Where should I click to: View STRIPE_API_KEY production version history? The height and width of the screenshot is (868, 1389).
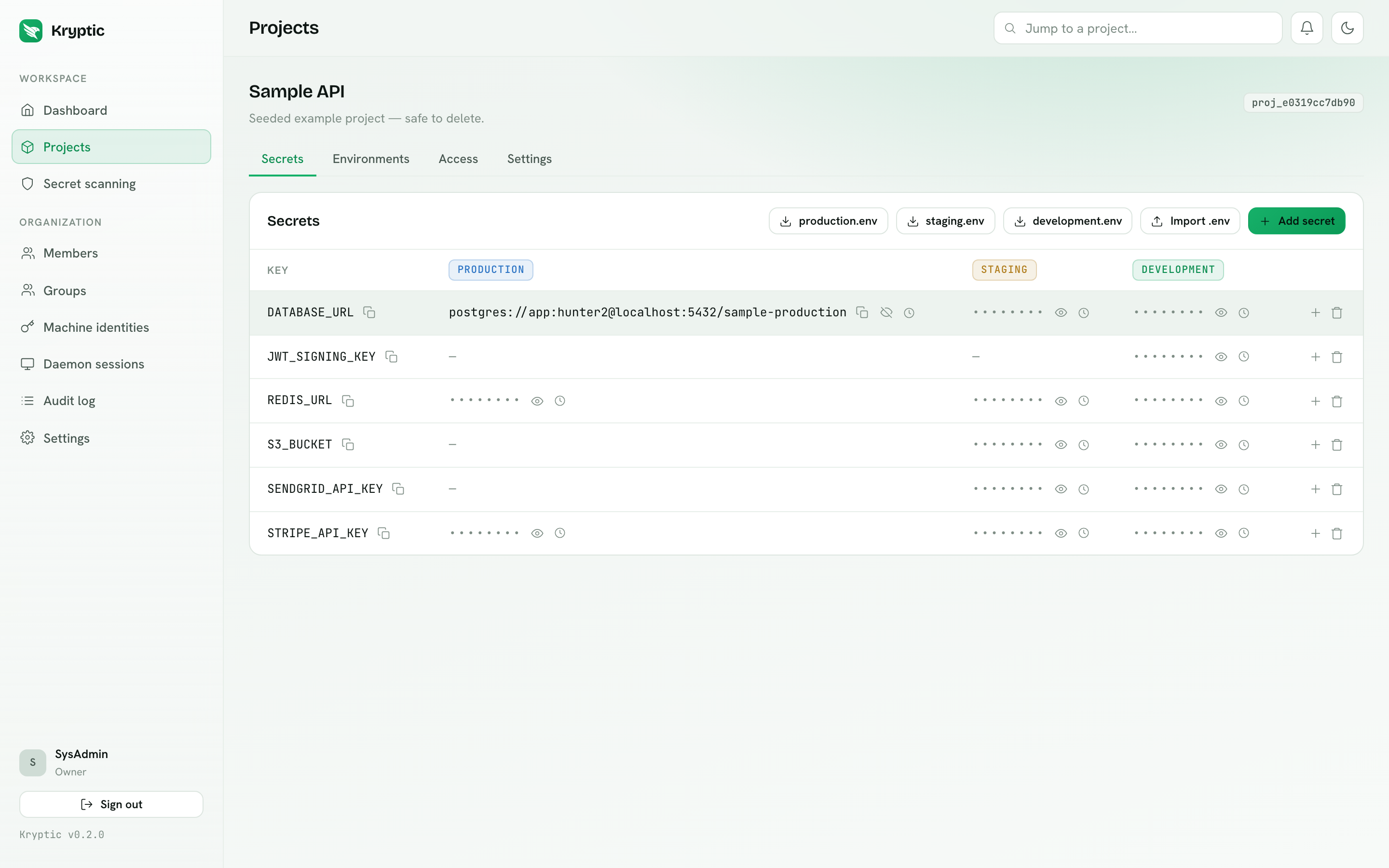pos(560,533)
